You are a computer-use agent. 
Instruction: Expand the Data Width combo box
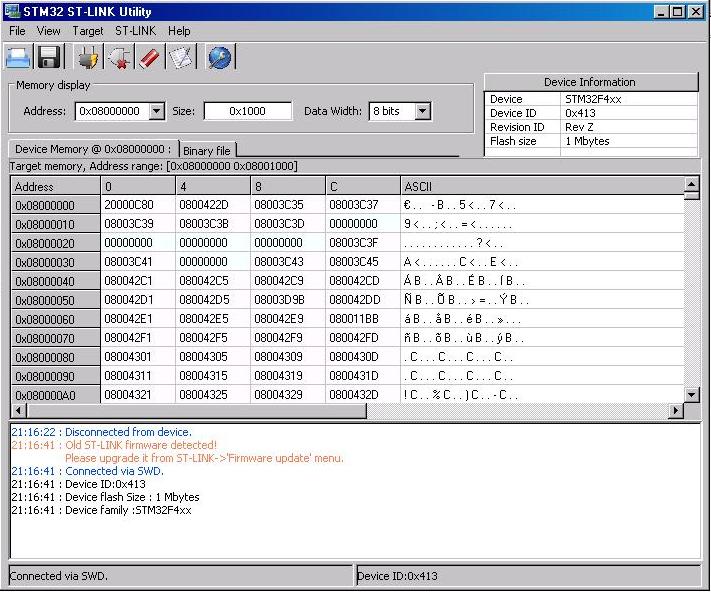422,112
